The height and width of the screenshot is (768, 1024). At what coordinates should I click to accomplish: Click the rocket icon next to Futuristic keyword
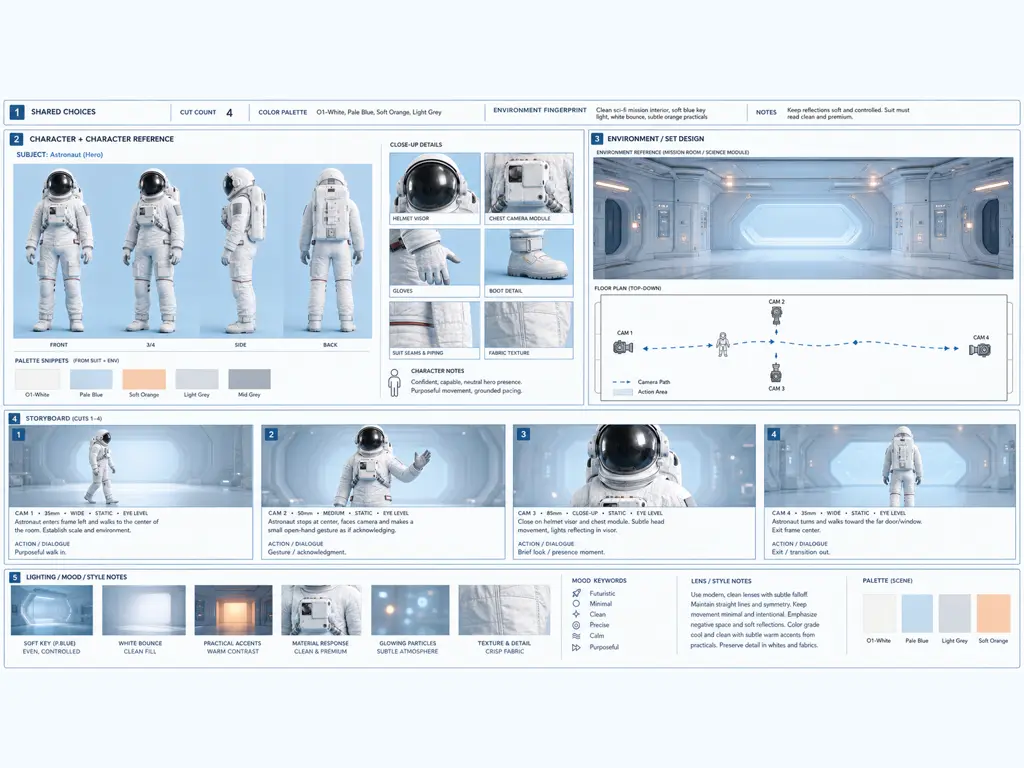click(x=576, y=594)
